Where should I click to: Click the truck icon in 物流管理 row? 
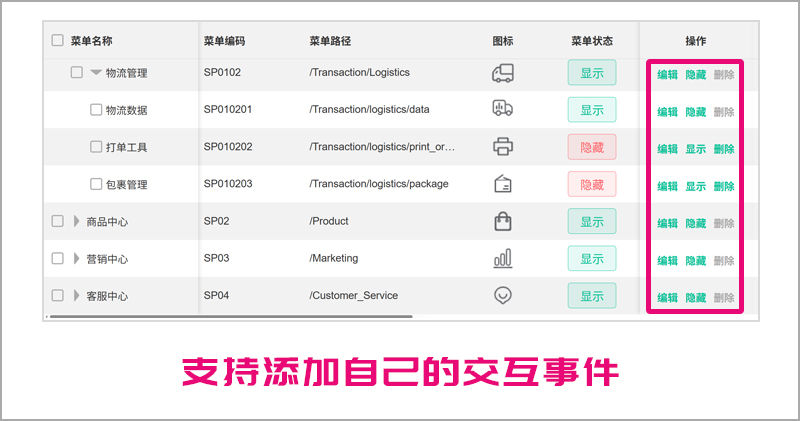[x=503, y=73]
